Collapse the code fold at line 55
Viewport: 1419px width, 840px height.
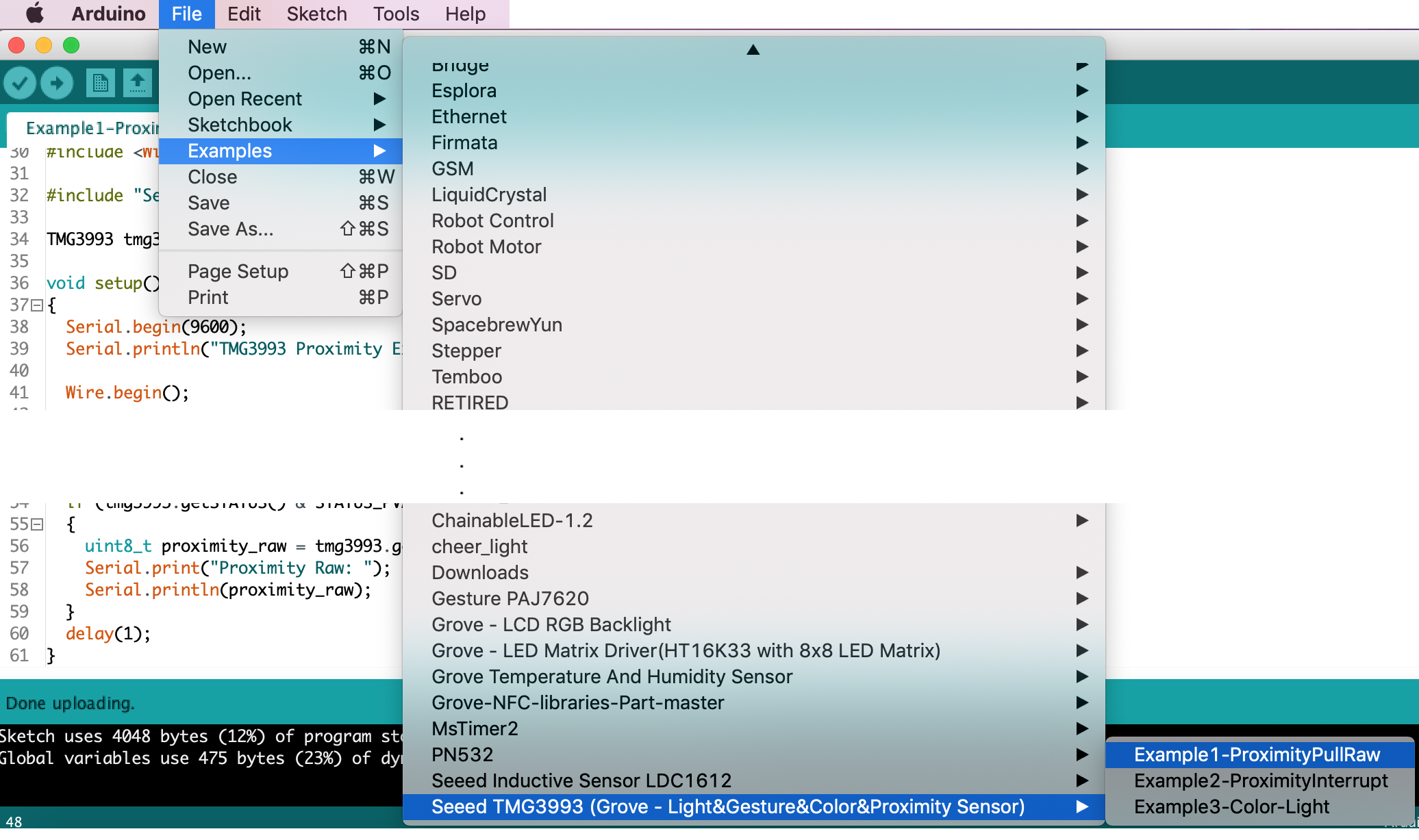(x=37, y=524)
